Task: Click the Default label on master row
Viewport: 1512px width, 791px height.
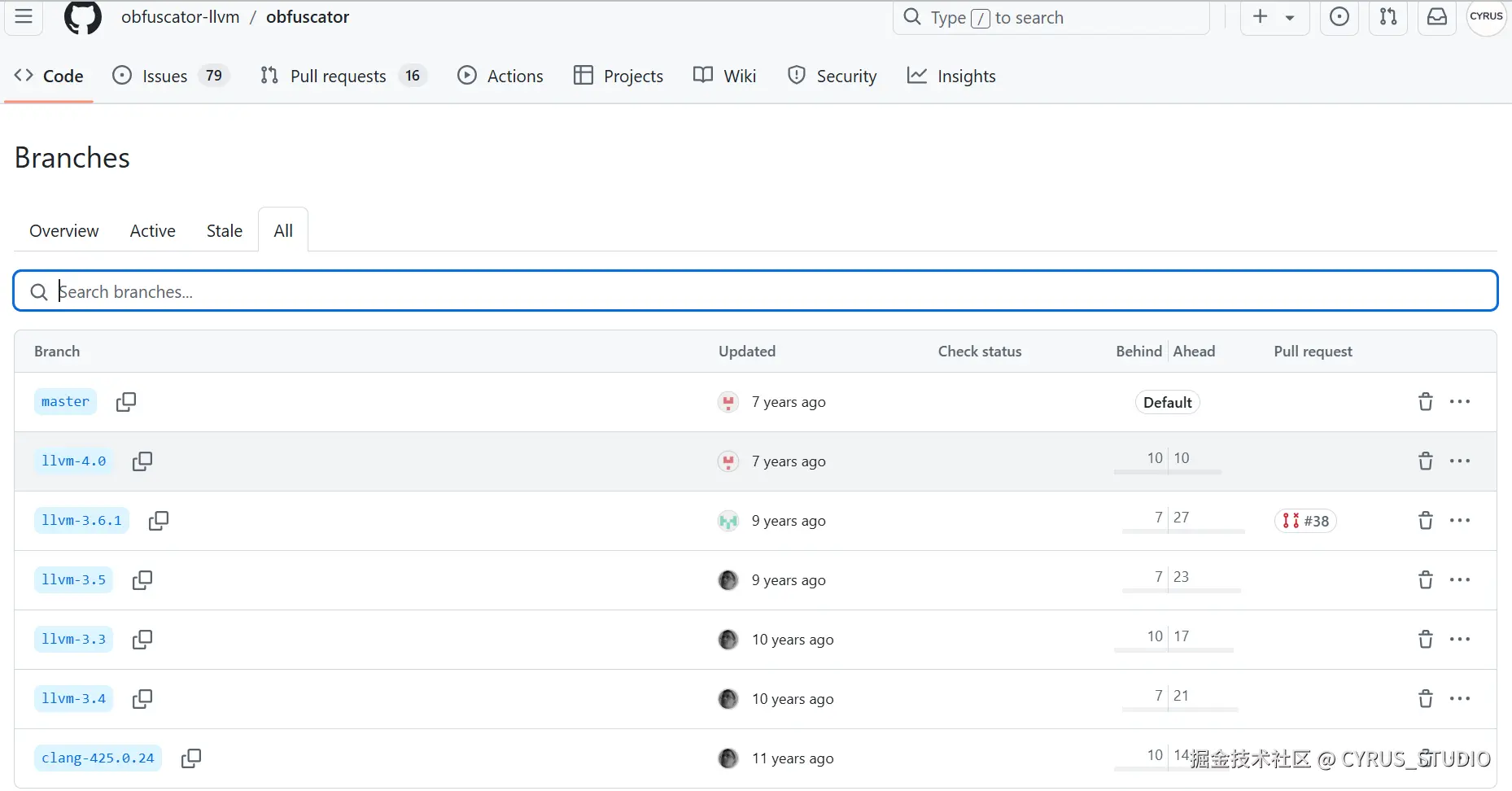Action: coord(1167,403)
